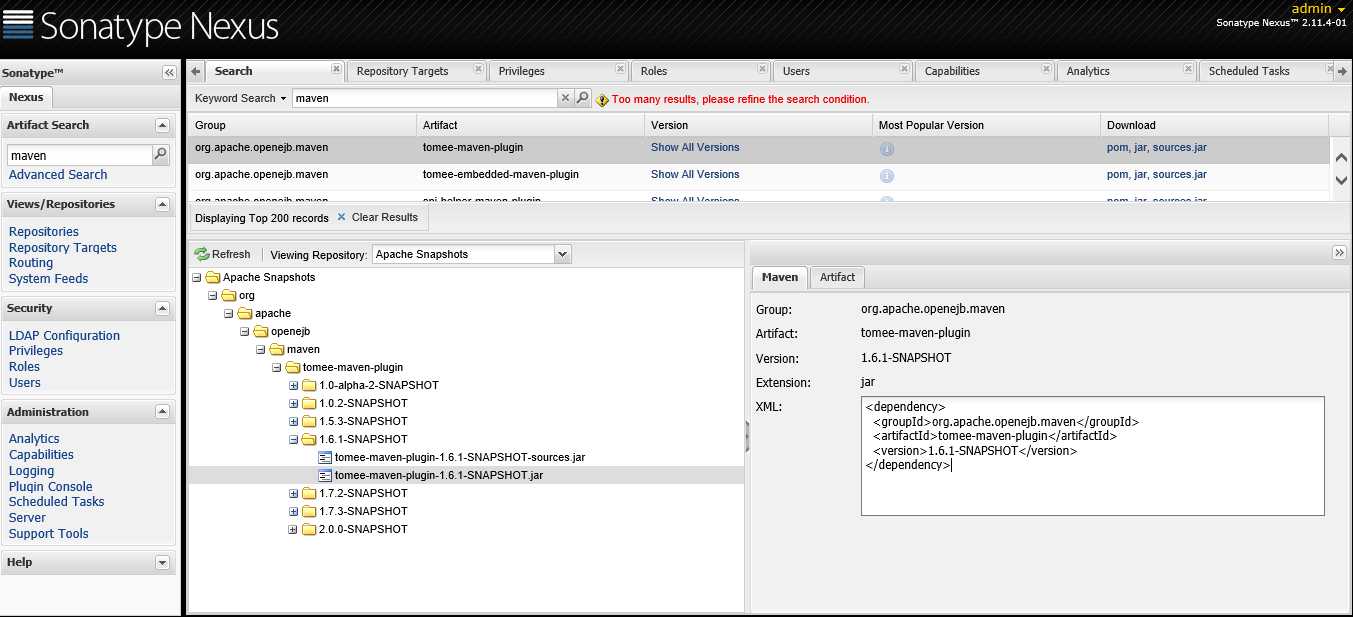Viewport: 1353px width, 617px height.
Task: Expand the Help section
Action: click(x=162, y=563)
